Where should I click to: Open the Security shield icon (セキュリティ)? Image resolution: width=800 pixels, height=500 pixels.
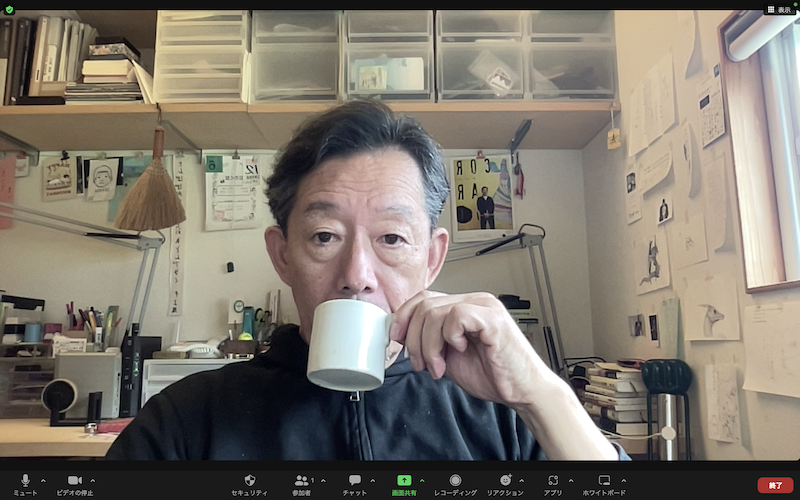pyautogui.click(x=249, y=481)
